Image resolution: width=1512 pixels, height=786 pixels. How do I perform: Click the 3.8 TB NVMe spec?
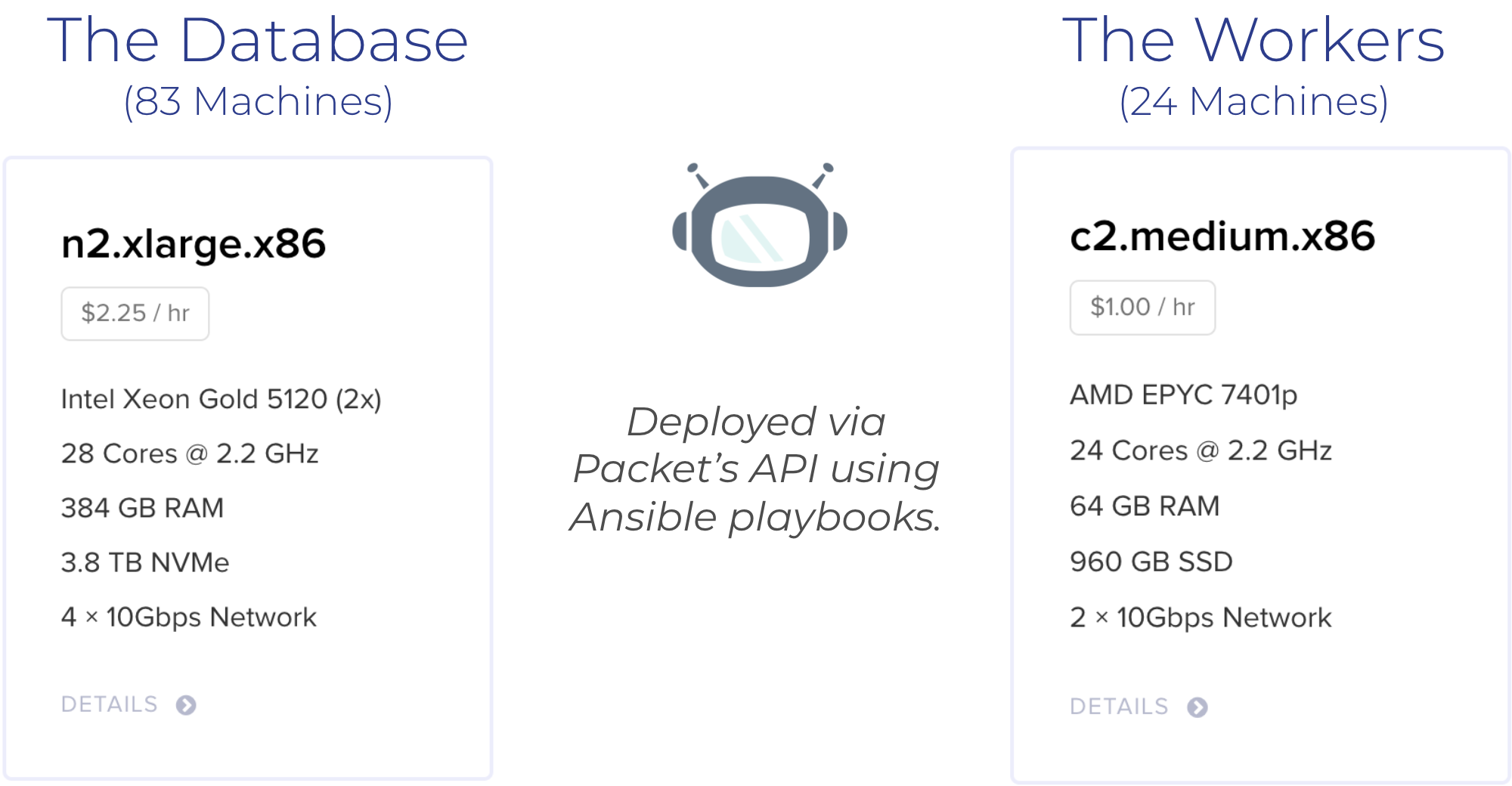click(x=145, y=562)
